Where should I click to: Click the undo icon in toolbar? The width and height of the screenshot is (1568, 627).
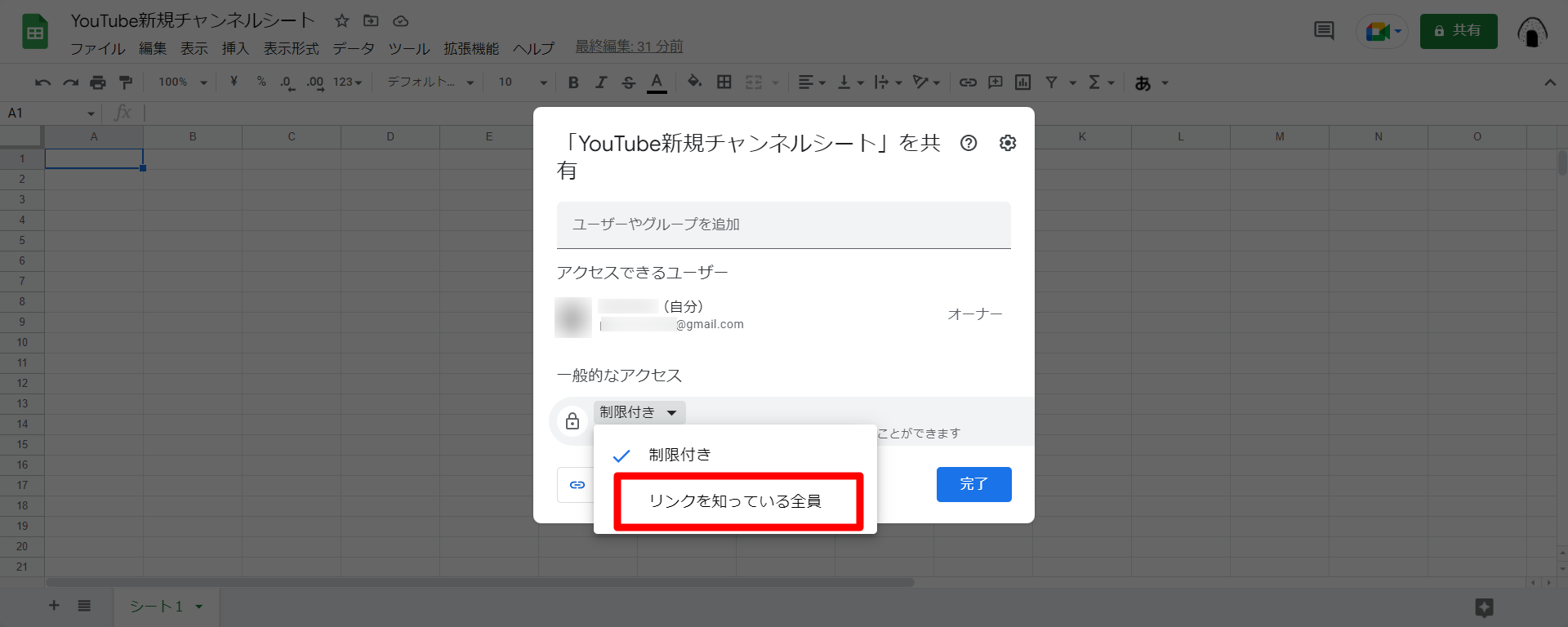click(x=42, y=82)
